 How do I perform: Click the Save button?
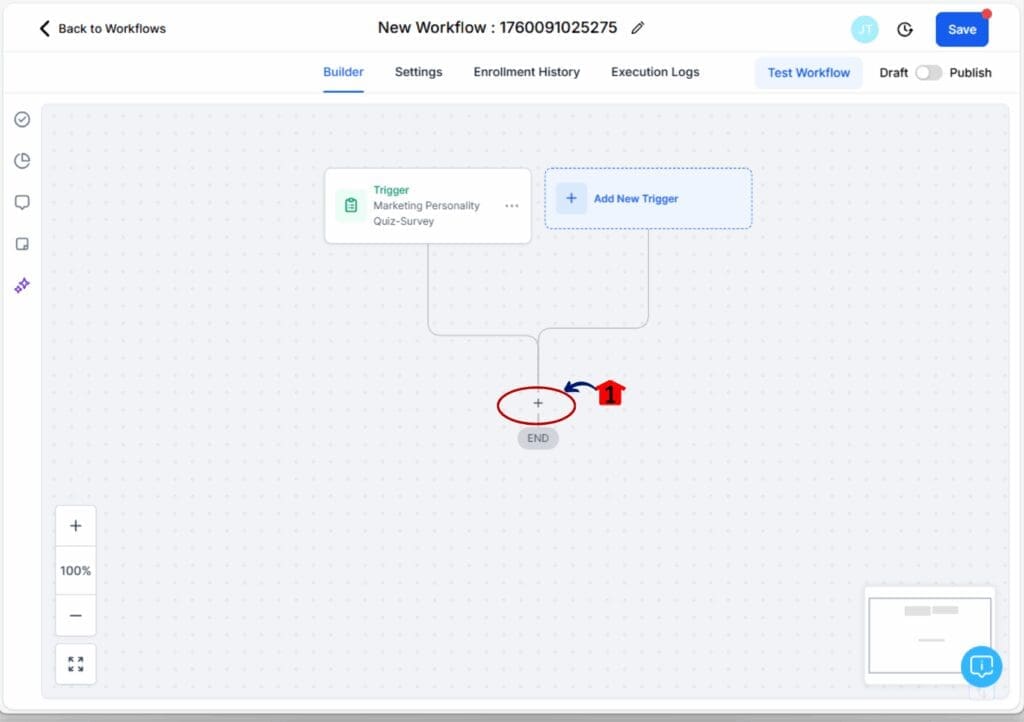click(961, 30)
